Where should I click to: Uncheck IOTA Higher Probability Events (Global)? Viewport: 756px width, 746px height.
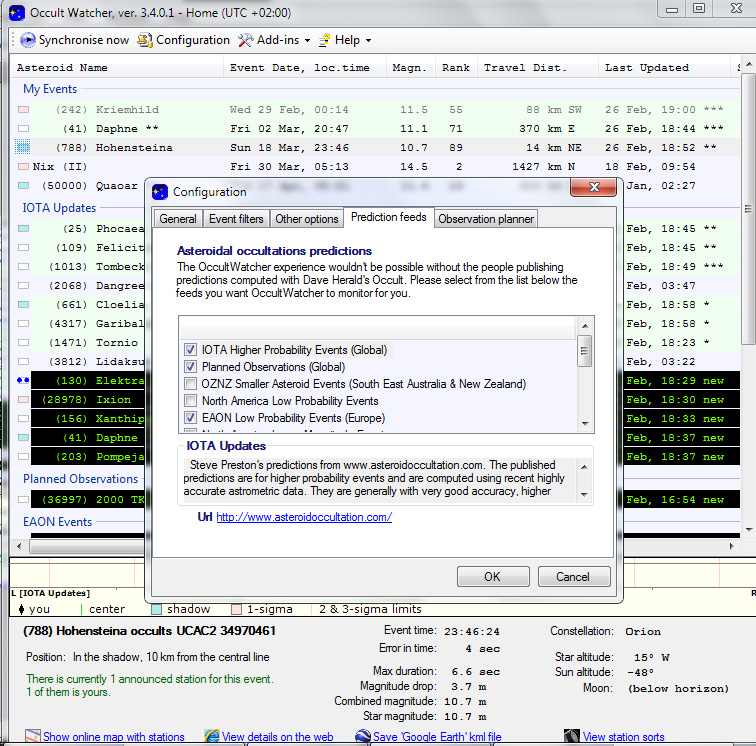190,350
